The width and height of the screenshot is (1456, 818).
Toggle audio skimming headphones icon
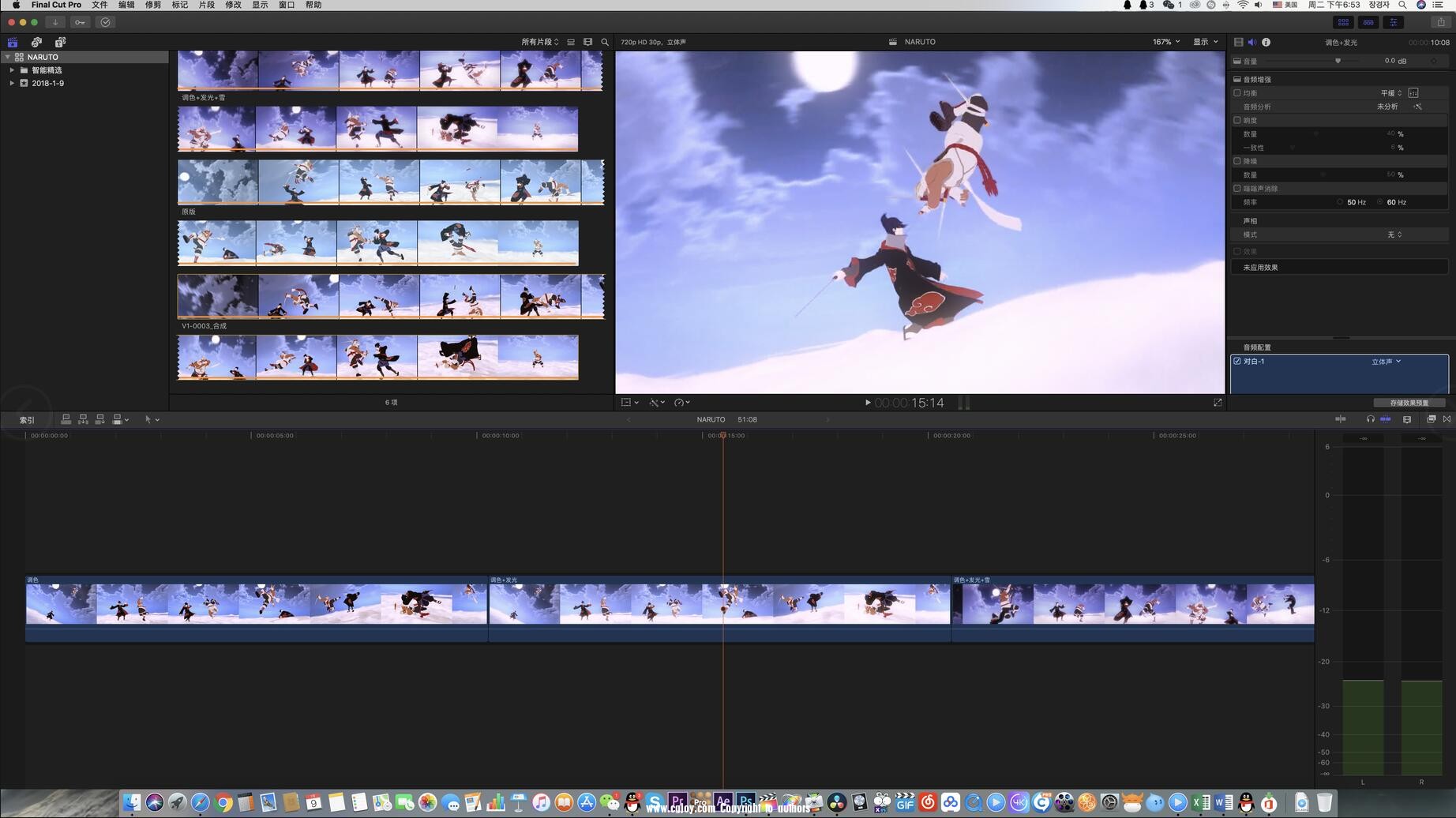tap(1371, 419)
